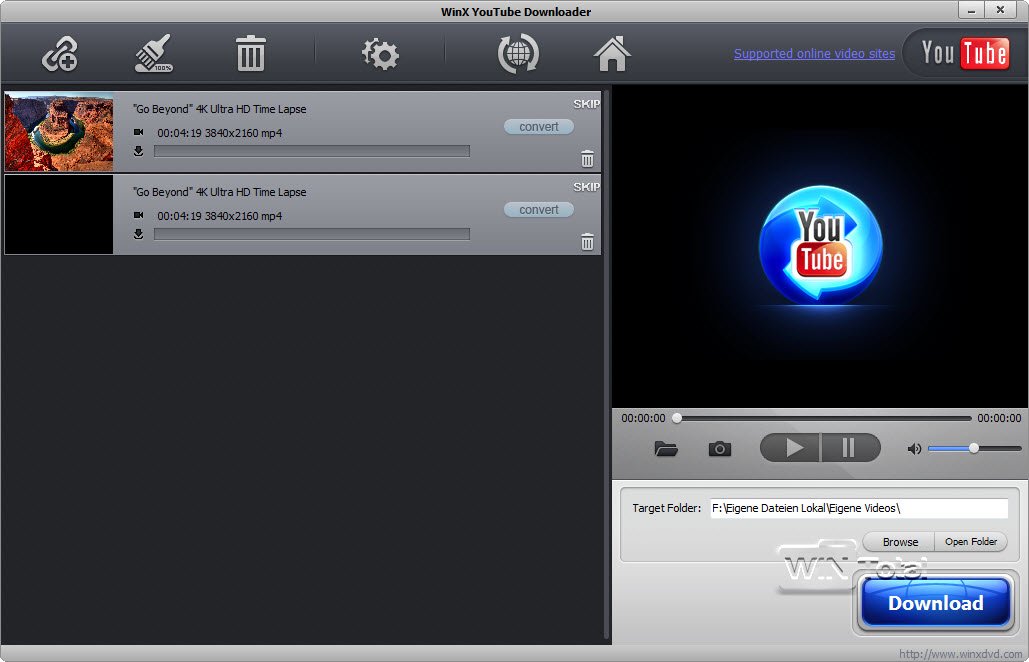
Task: Click convert button on second video
Action: tap(539, 209)
